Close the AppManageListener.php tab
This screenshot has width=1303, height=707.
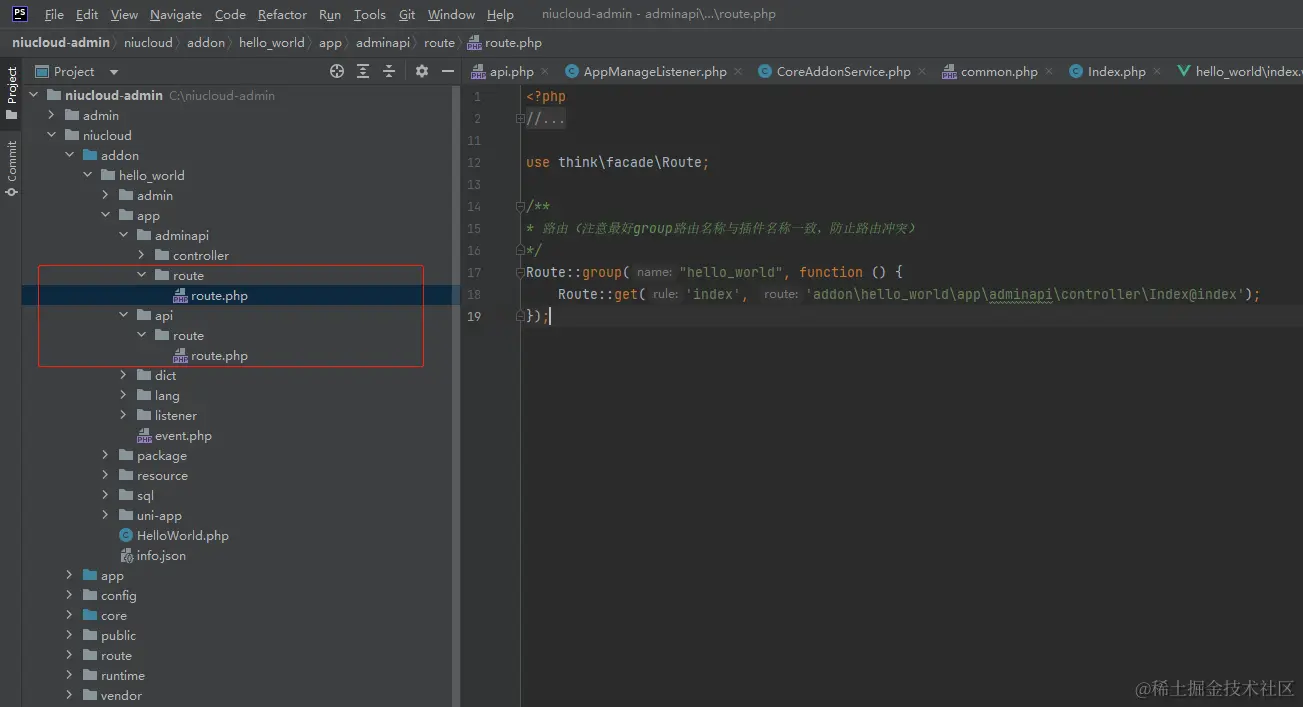(x=738, y=72)
